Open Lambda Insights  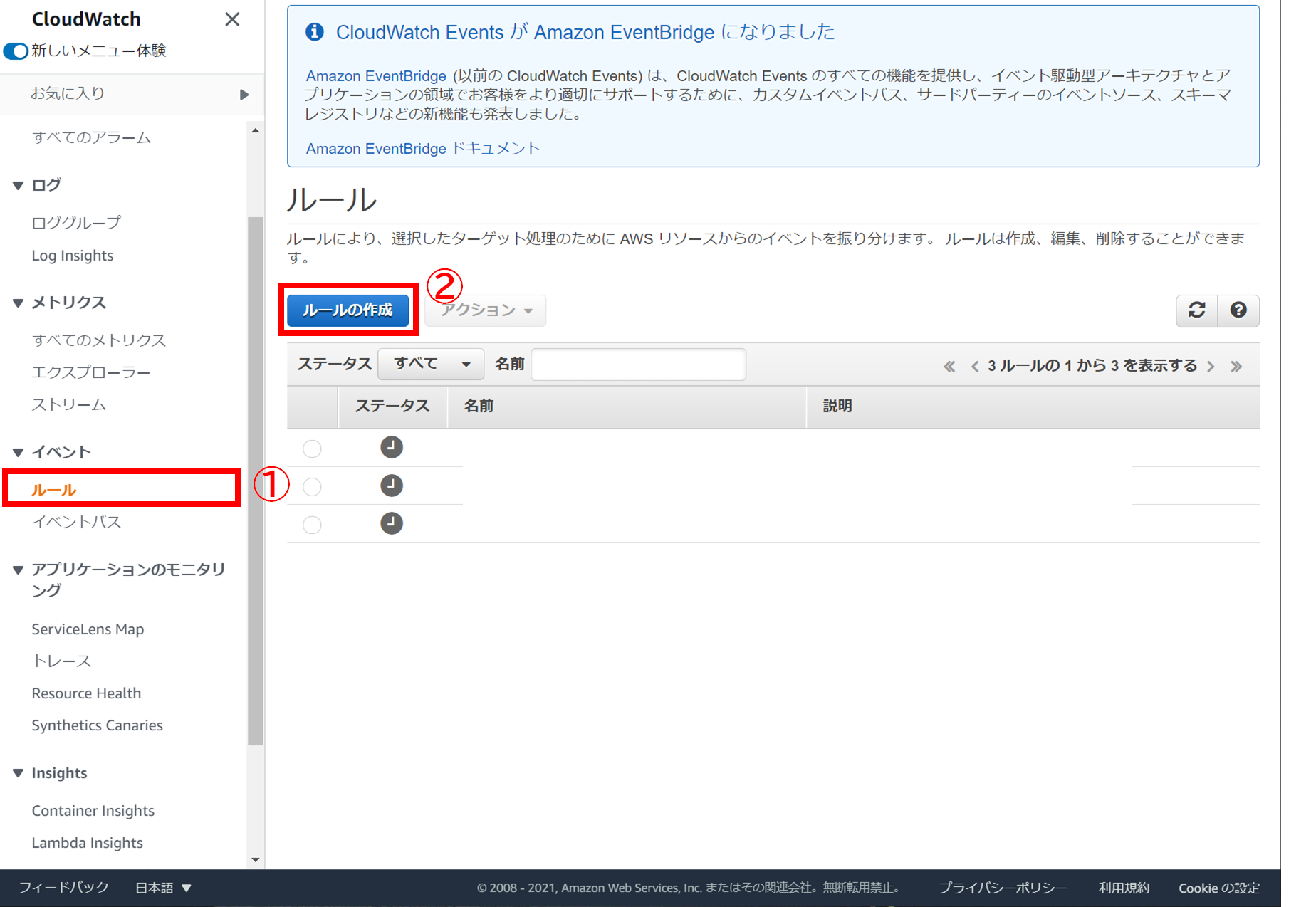pyautogui.click(x=87, y=843)
